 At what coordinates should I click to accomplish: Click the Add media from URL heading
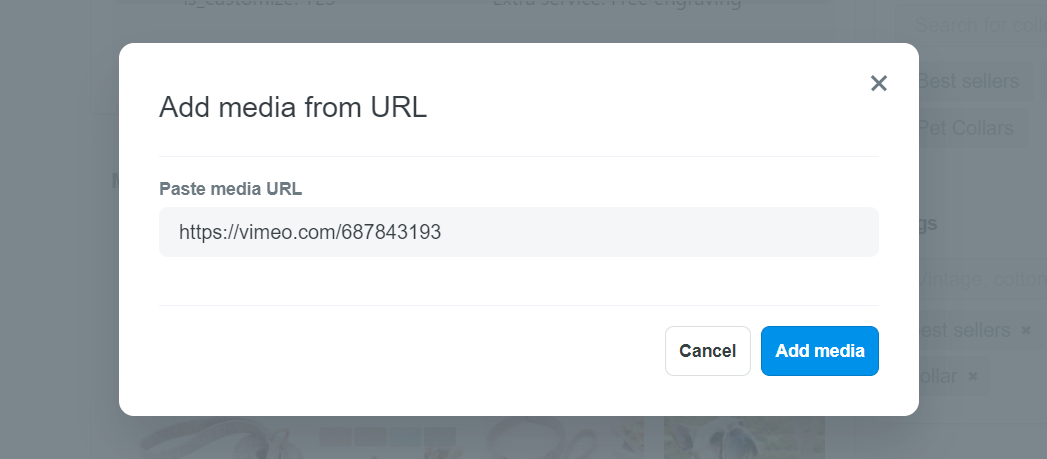pyautogui.click(x=292, y=107)
